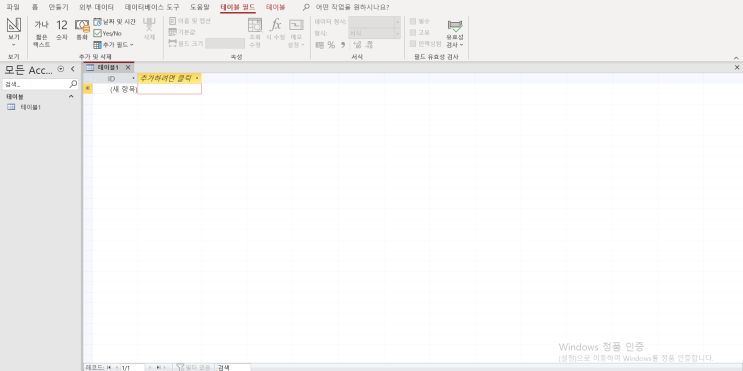
Task: Open the 추가 필드 more fields dropdown
Action: pyautogui.click(x=114, y=45)
